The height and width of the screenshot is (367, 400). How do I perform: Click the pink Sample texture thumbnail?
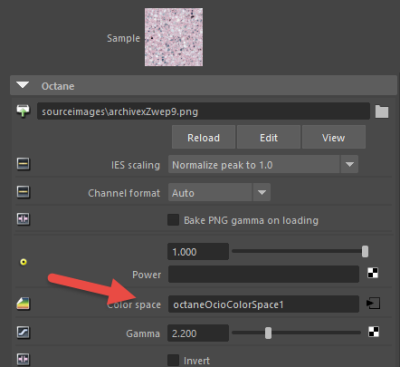click(x=174, y=37)
